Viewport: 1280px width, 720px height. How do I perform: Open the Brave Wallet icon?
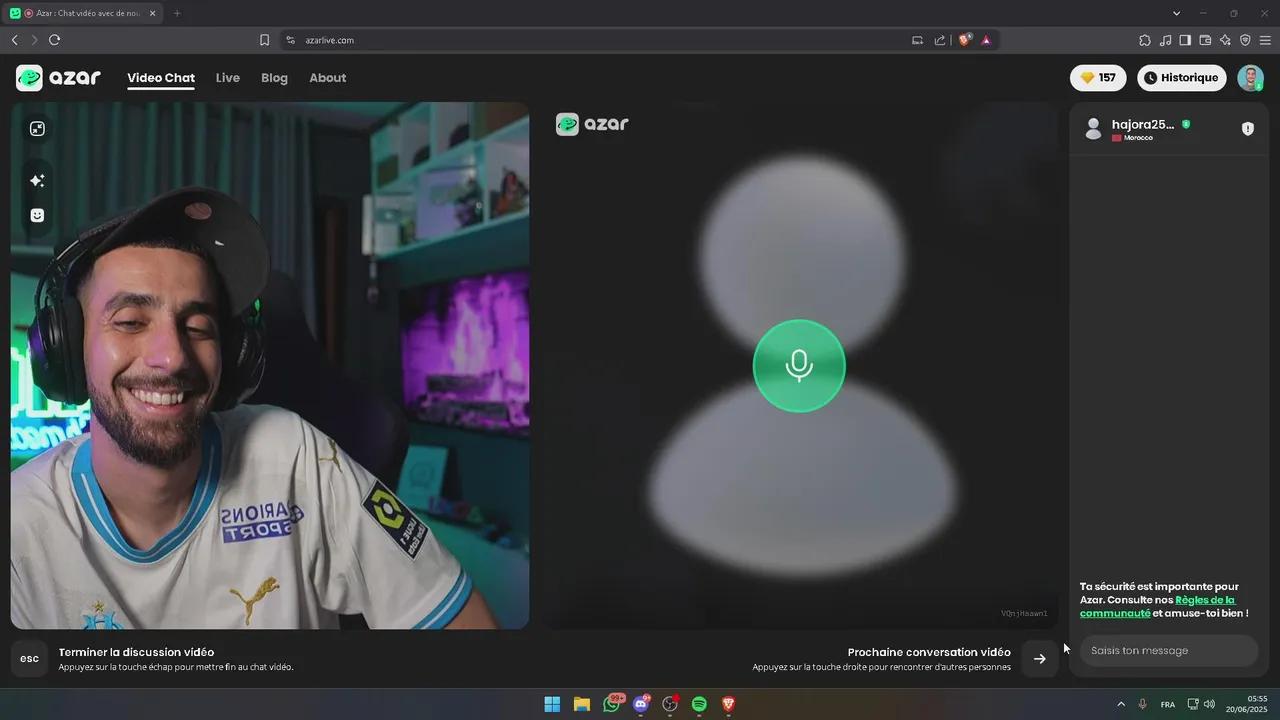1205,40
